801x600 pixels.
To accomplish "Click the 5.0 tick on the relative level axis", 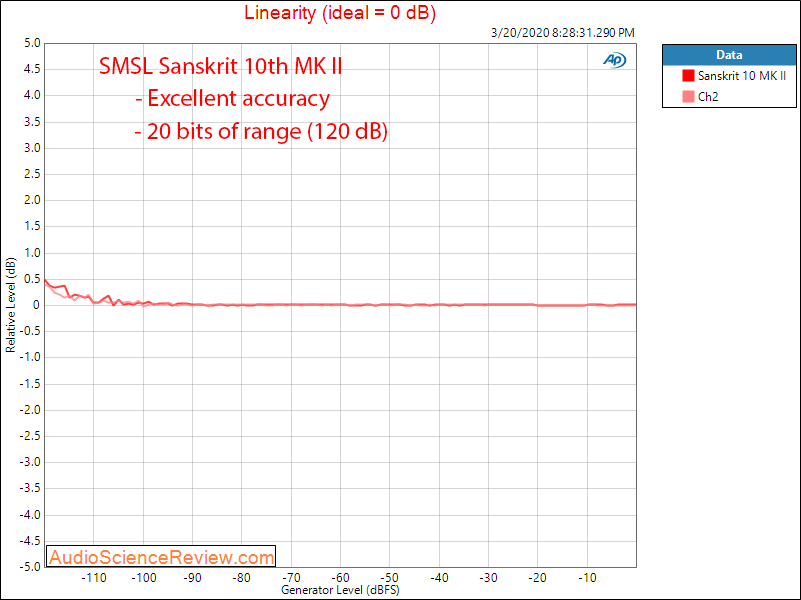I will (x=32, y=43).
